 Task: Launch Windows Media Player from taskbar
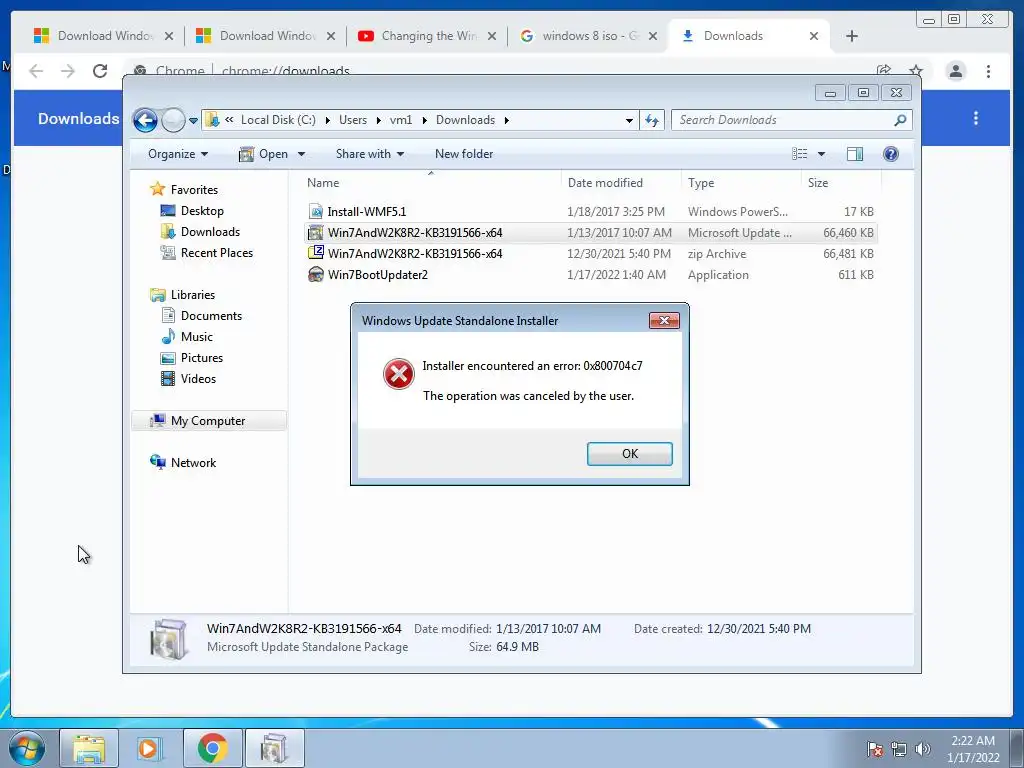pyautogui.click(x=150, y=748)
